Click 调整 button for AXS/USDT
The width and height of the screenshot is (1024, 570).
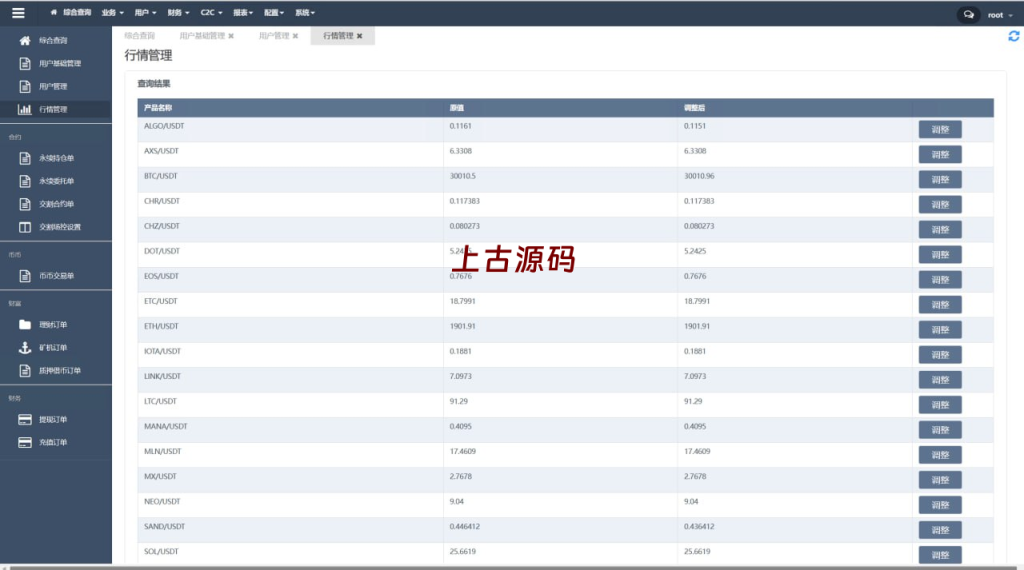pos(940,155)
